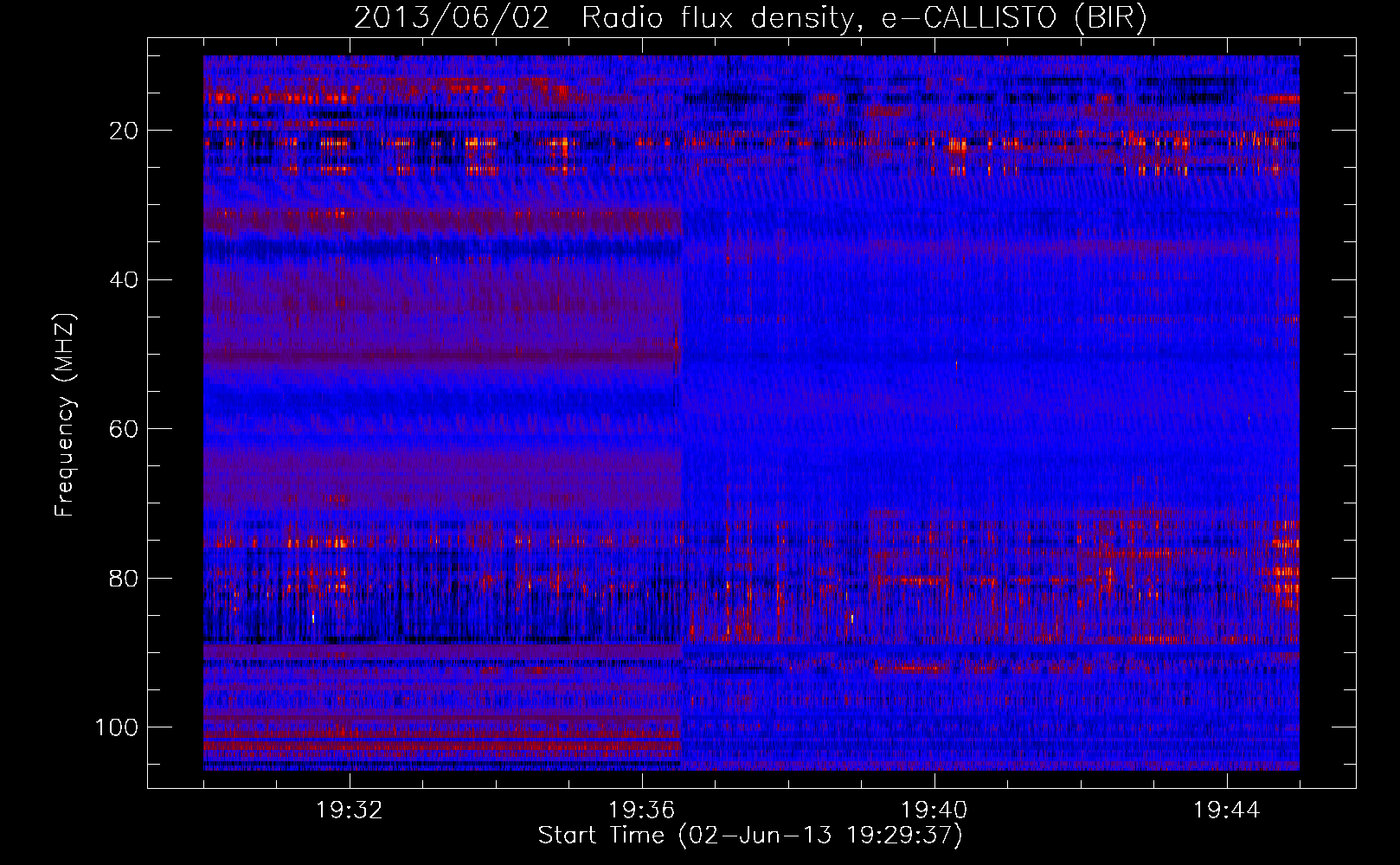Click the 20 frequency tick label

click(x=125, y=131)
